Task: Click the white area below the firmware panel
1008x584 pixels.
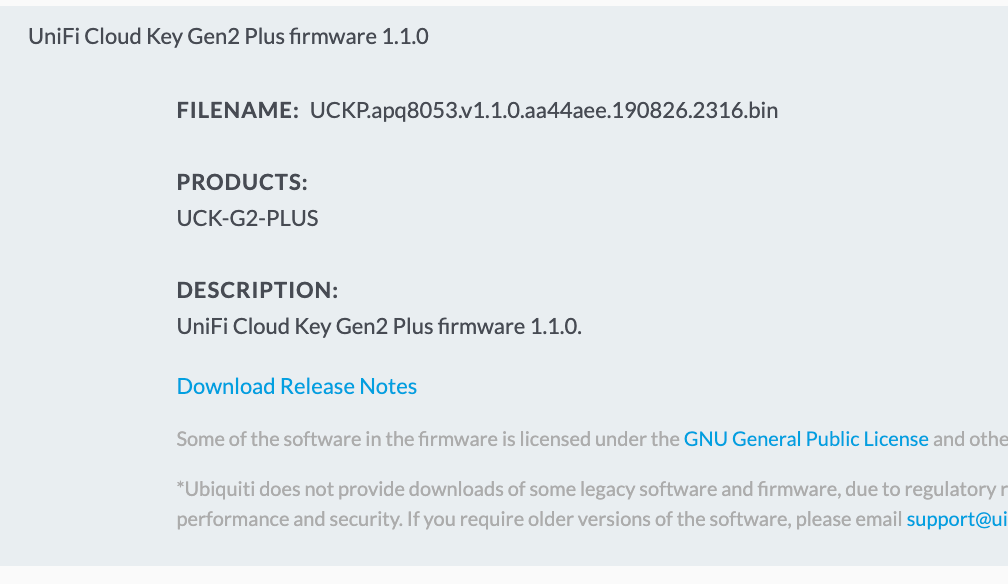Action: point(504,575)
